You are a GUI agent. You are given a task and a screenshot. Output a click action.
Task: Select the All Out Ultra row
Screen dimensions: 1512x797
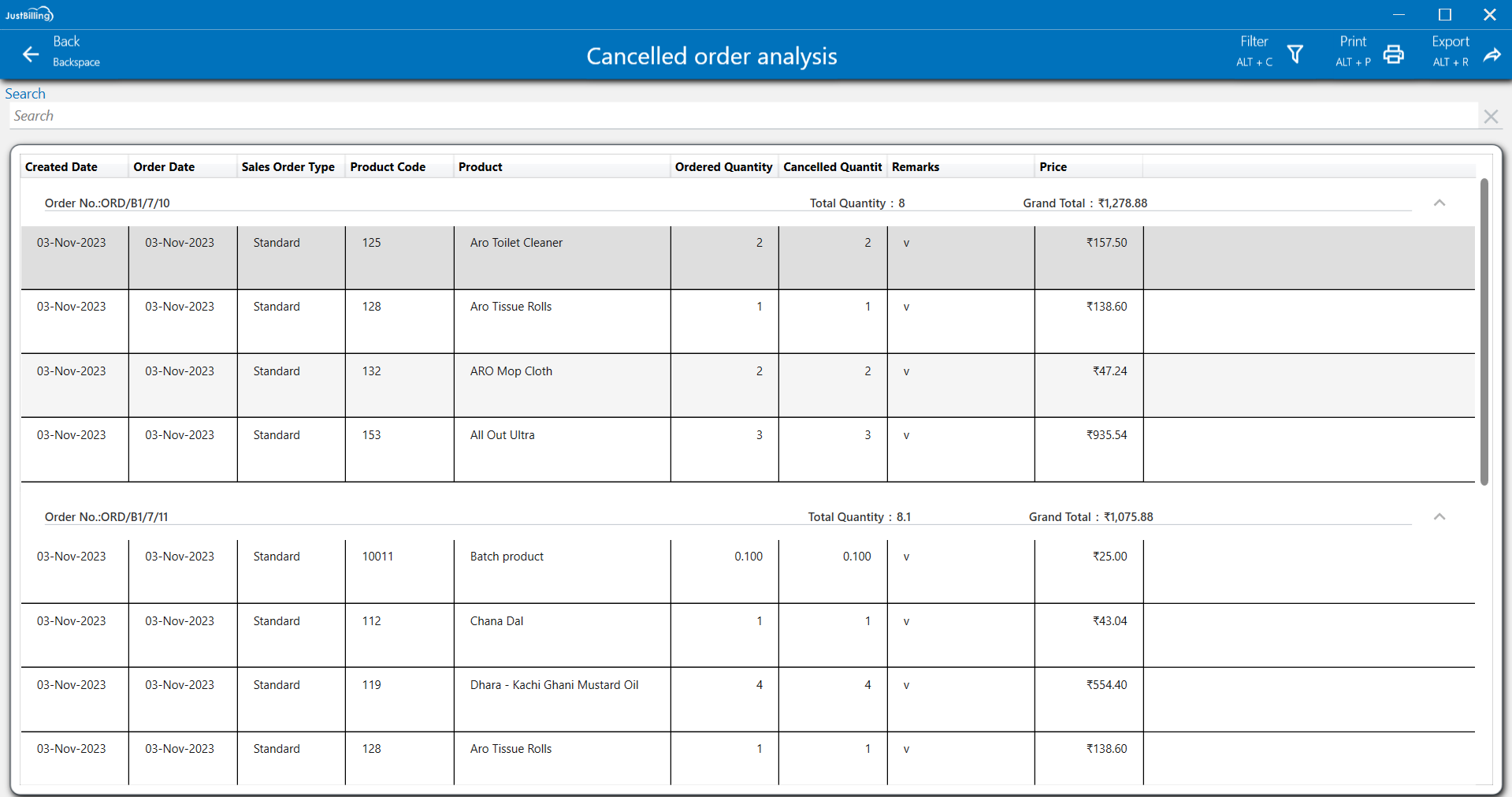[502, 436]
